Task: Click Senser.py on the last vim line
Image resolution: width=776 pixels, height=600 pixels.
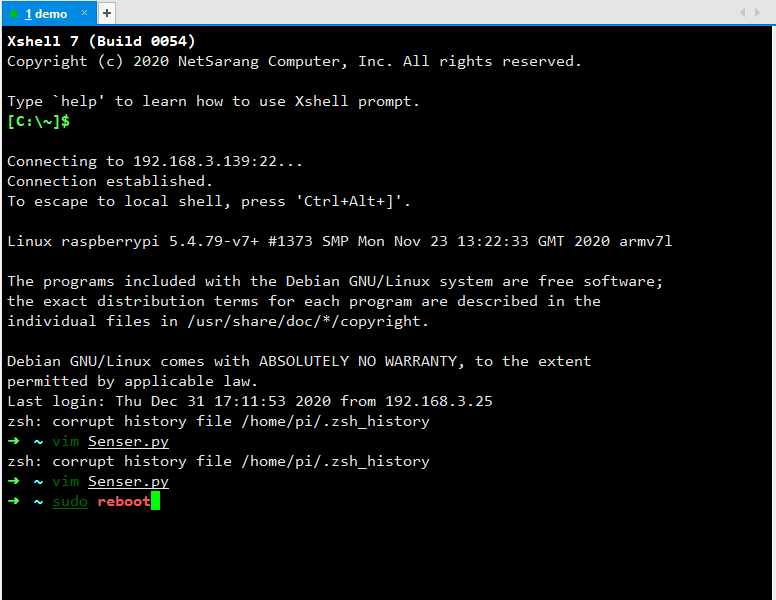Action: (128, 481)
